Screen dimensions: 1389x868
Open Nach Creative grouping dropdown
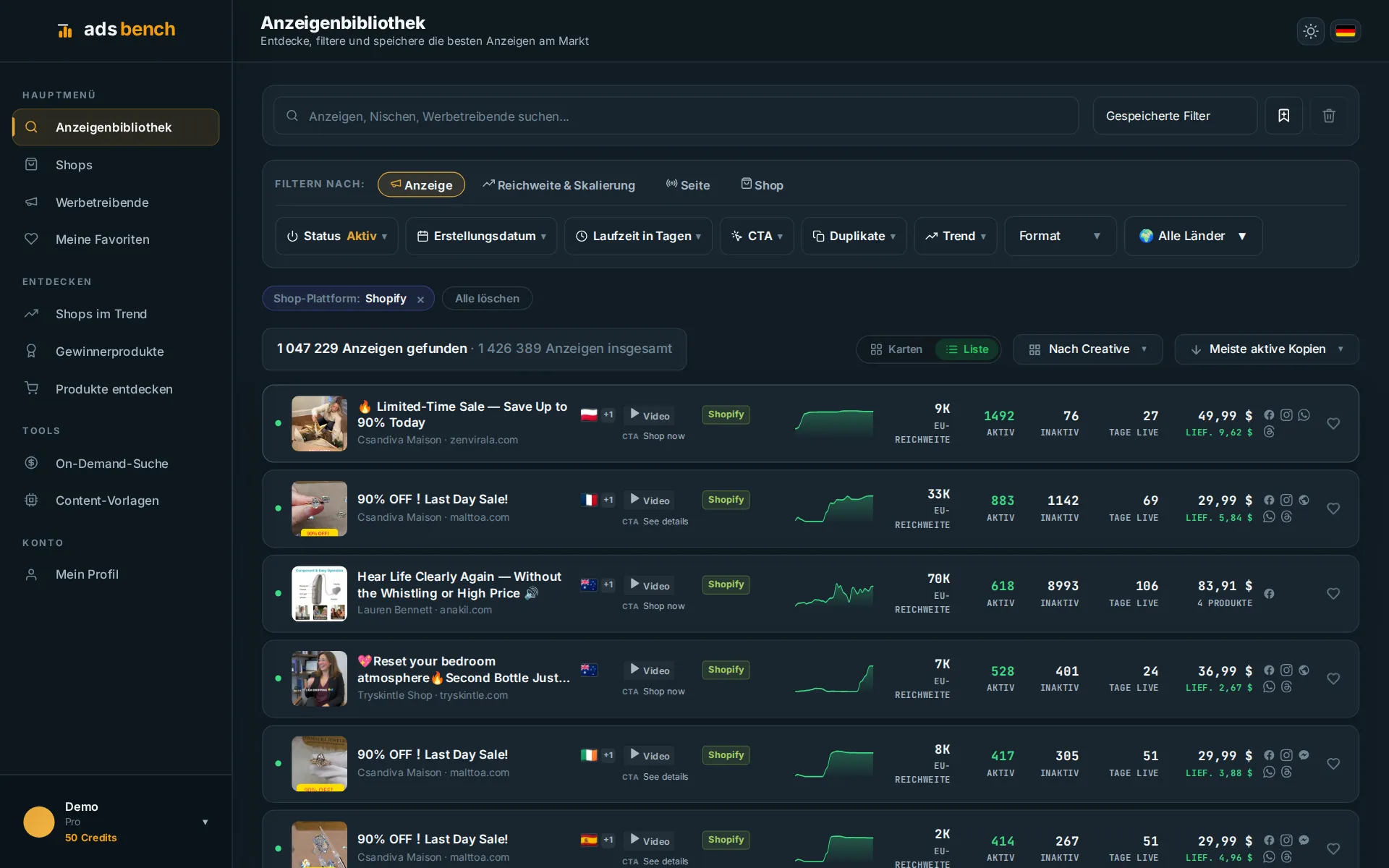click(x=1087, y=349)
